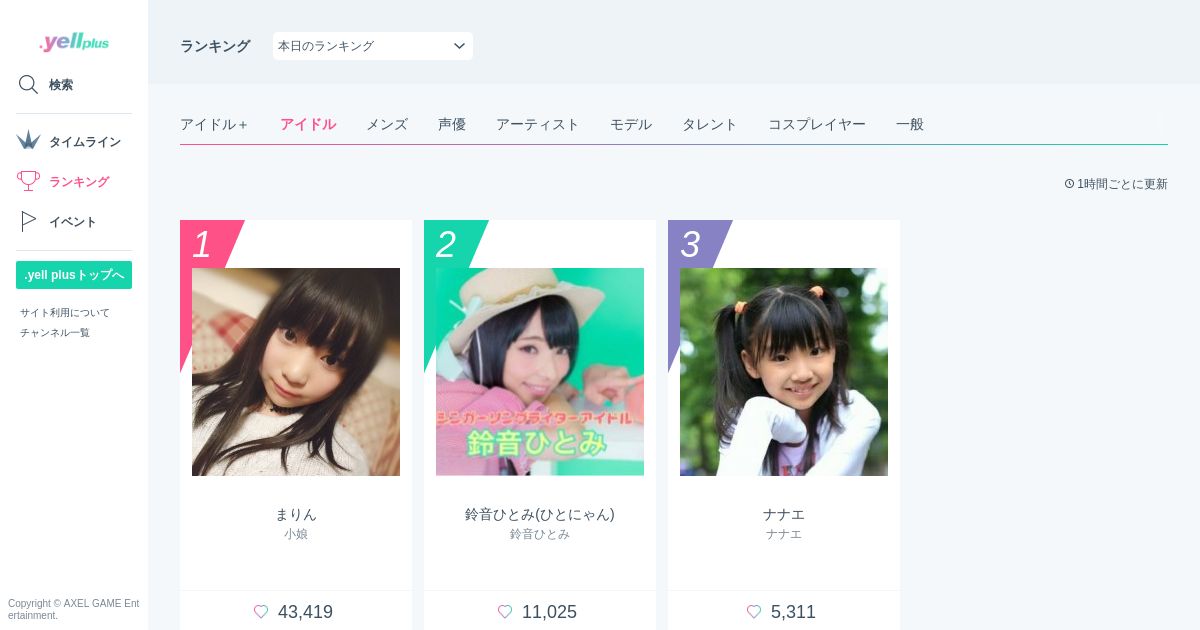Go to .yell plus トップへ button
The image size is (1200, 630).
coord(74,275)
